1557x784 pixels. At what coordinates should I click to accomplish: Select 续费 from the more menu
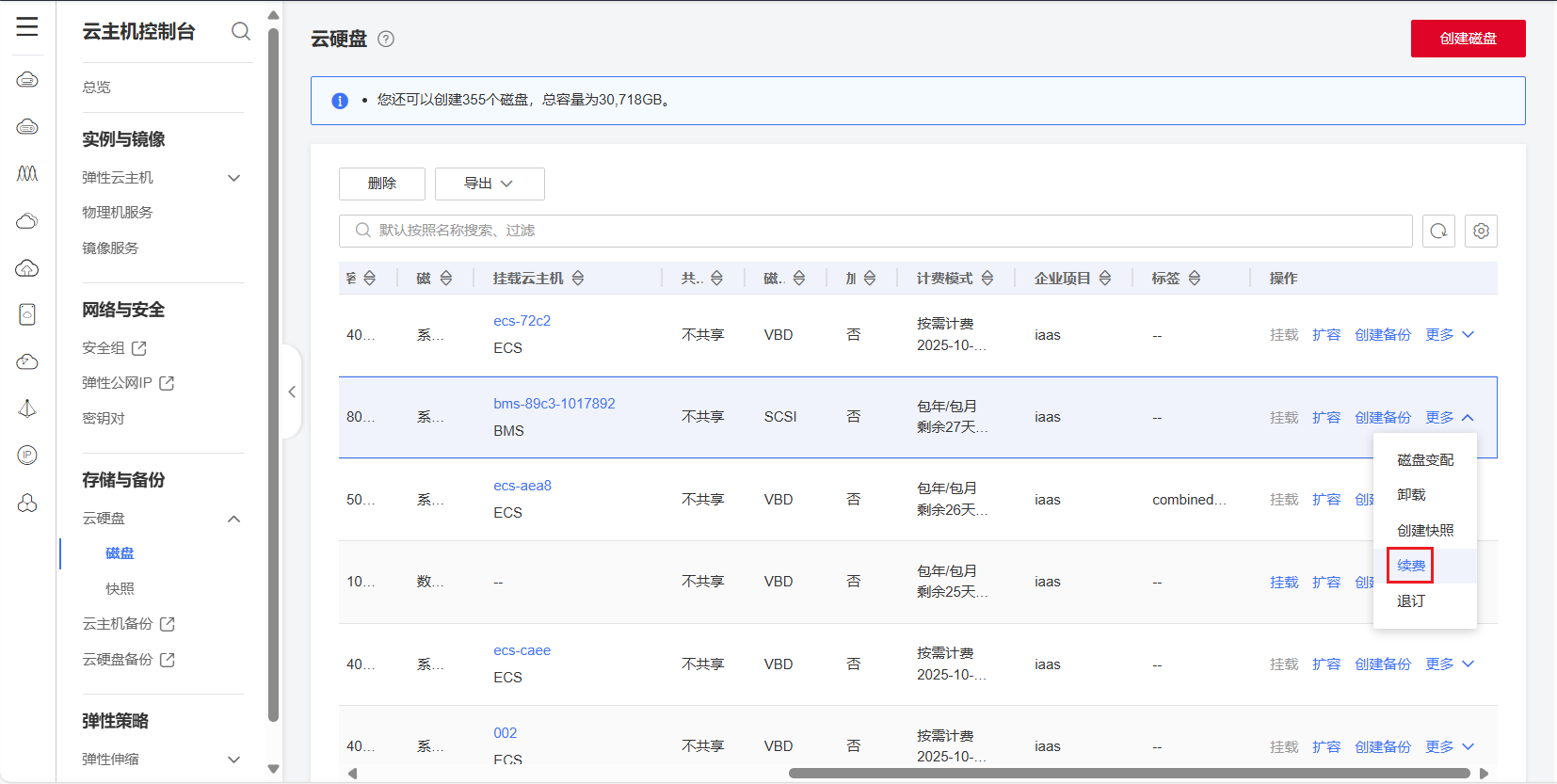click(x=1410, y=566)
